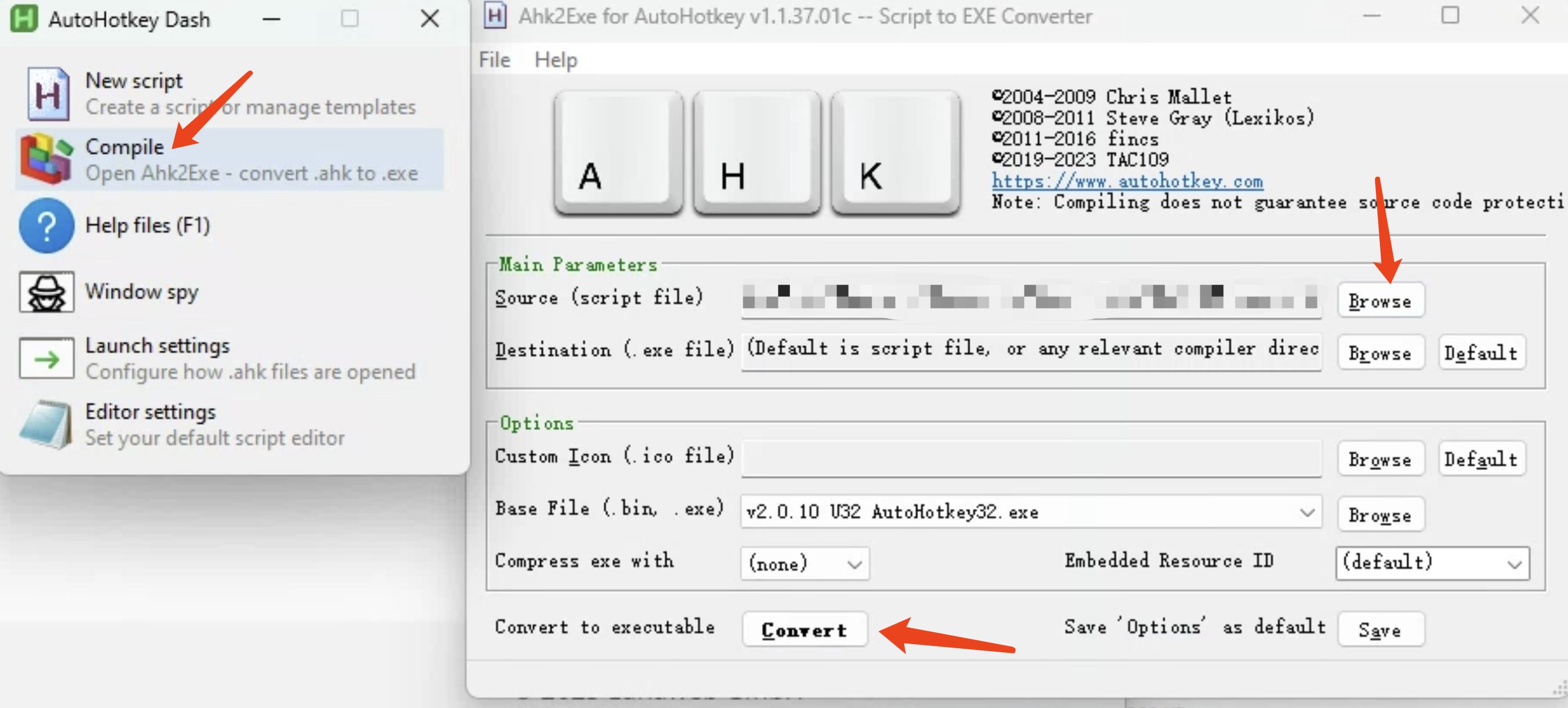This screenshot has width=1568, height=708.
Task: Click the H key logo image
Action: pos(756,153)
